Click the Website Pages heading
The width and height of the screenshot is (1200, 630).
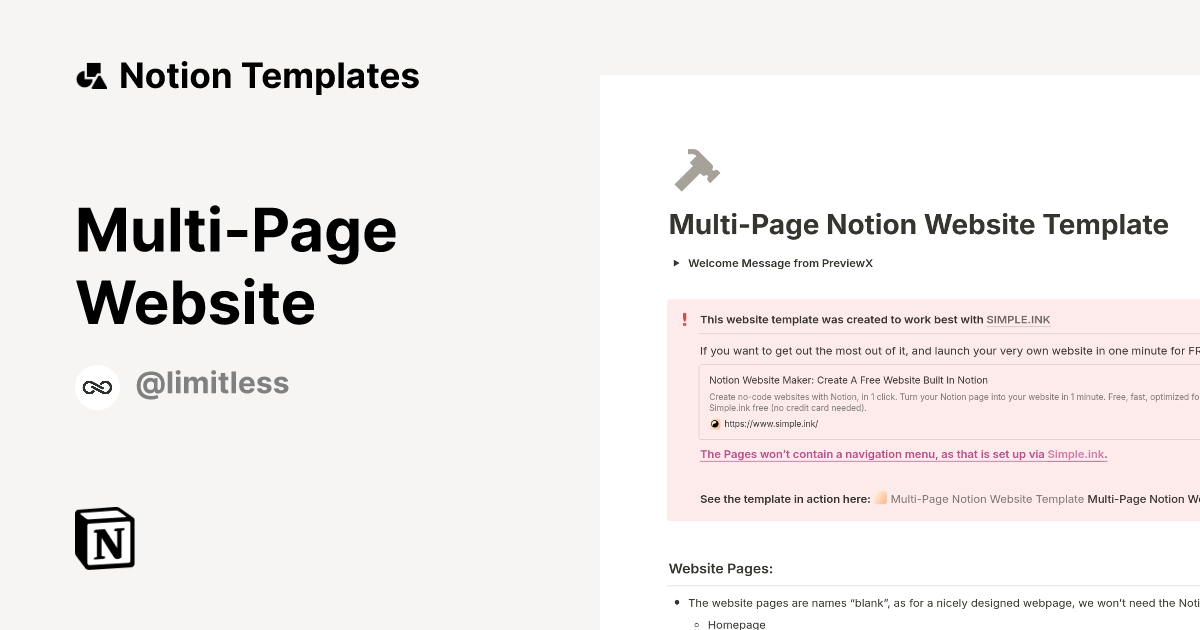721,568
